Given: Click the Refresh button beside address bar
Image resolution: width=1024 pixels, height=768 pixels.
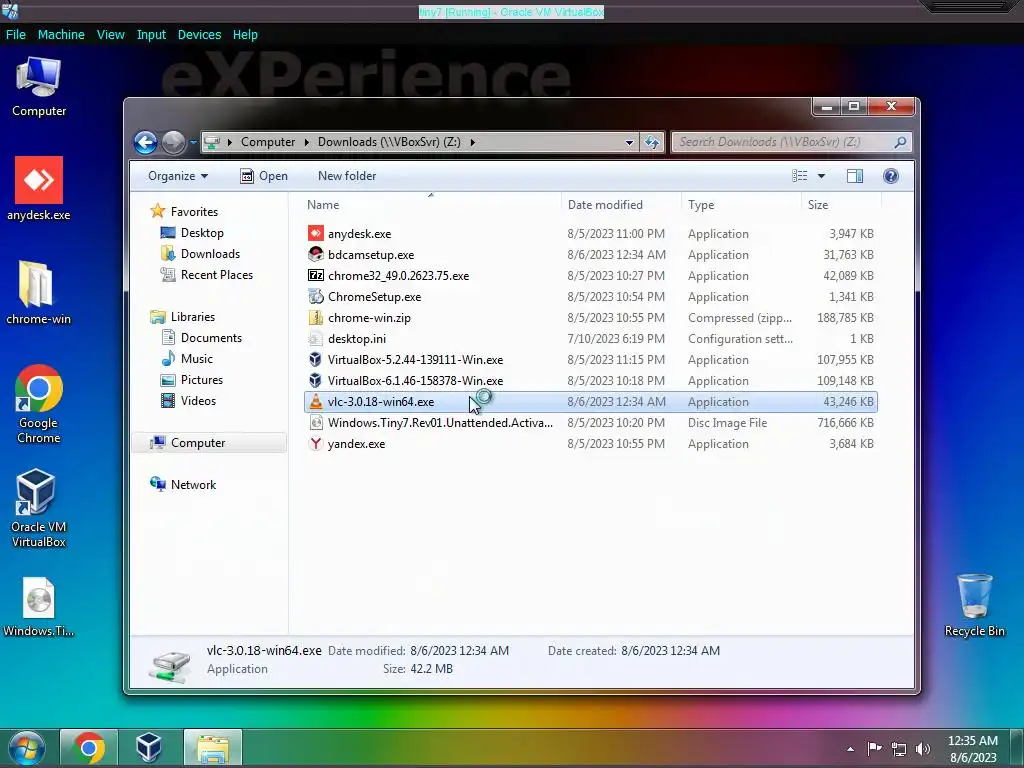Looking at the screenshot, I should point(652,142).
